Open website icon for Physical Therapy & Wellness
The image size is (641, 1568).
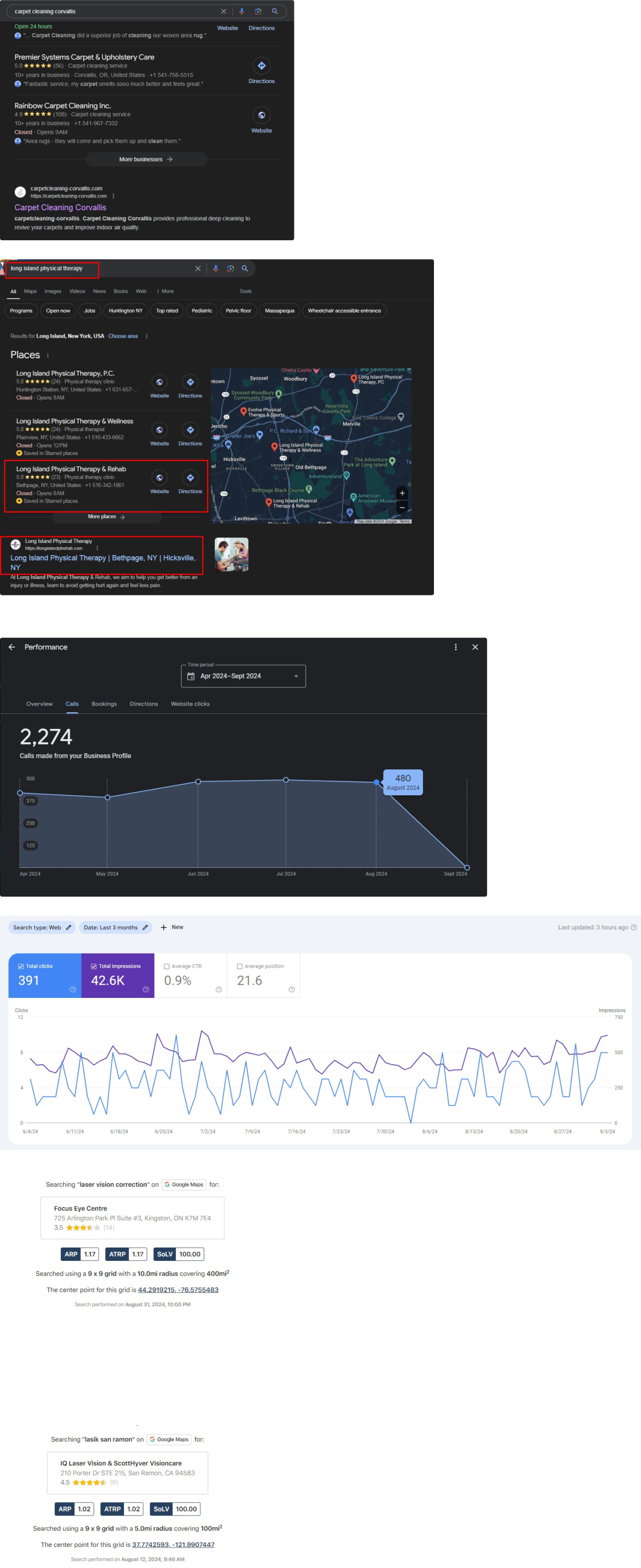click(x=159, y=431)
